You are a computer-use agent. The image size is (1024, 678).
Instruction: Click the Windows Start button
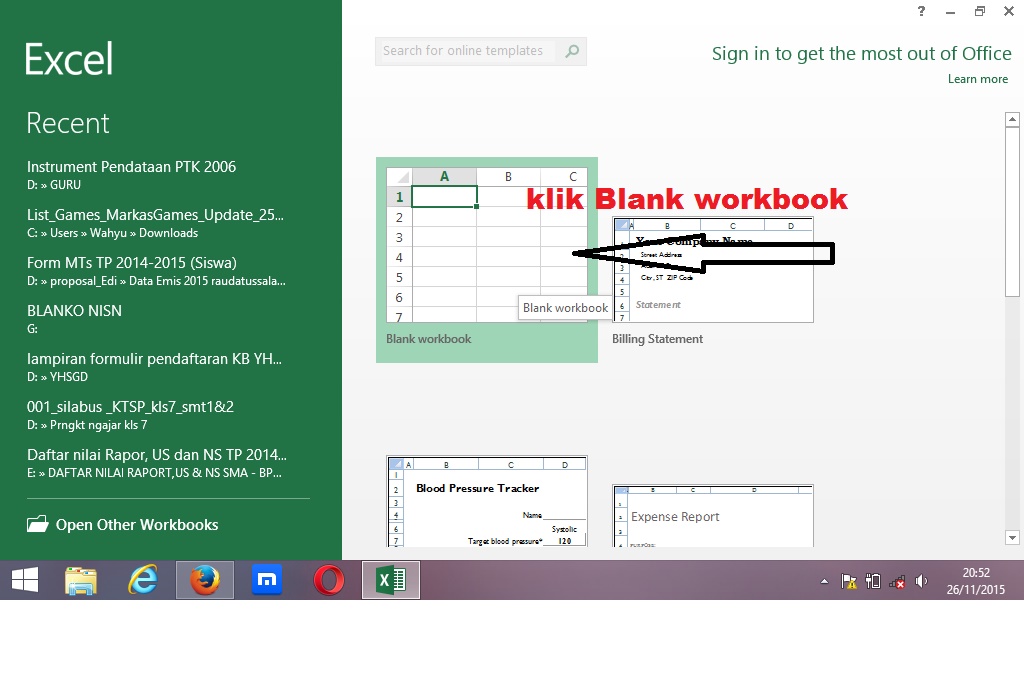(24, 580)
